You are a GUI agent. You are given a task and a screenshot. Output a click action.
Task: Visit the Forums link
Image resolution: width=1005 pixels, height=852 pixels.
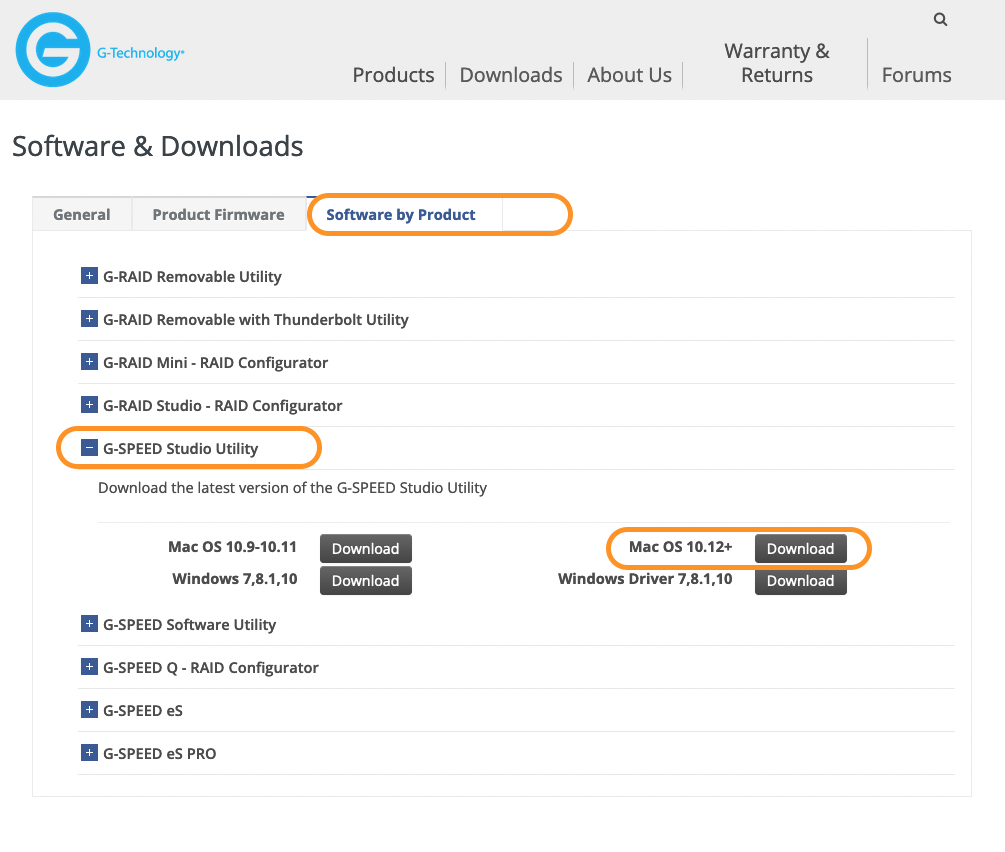(917, 75)
